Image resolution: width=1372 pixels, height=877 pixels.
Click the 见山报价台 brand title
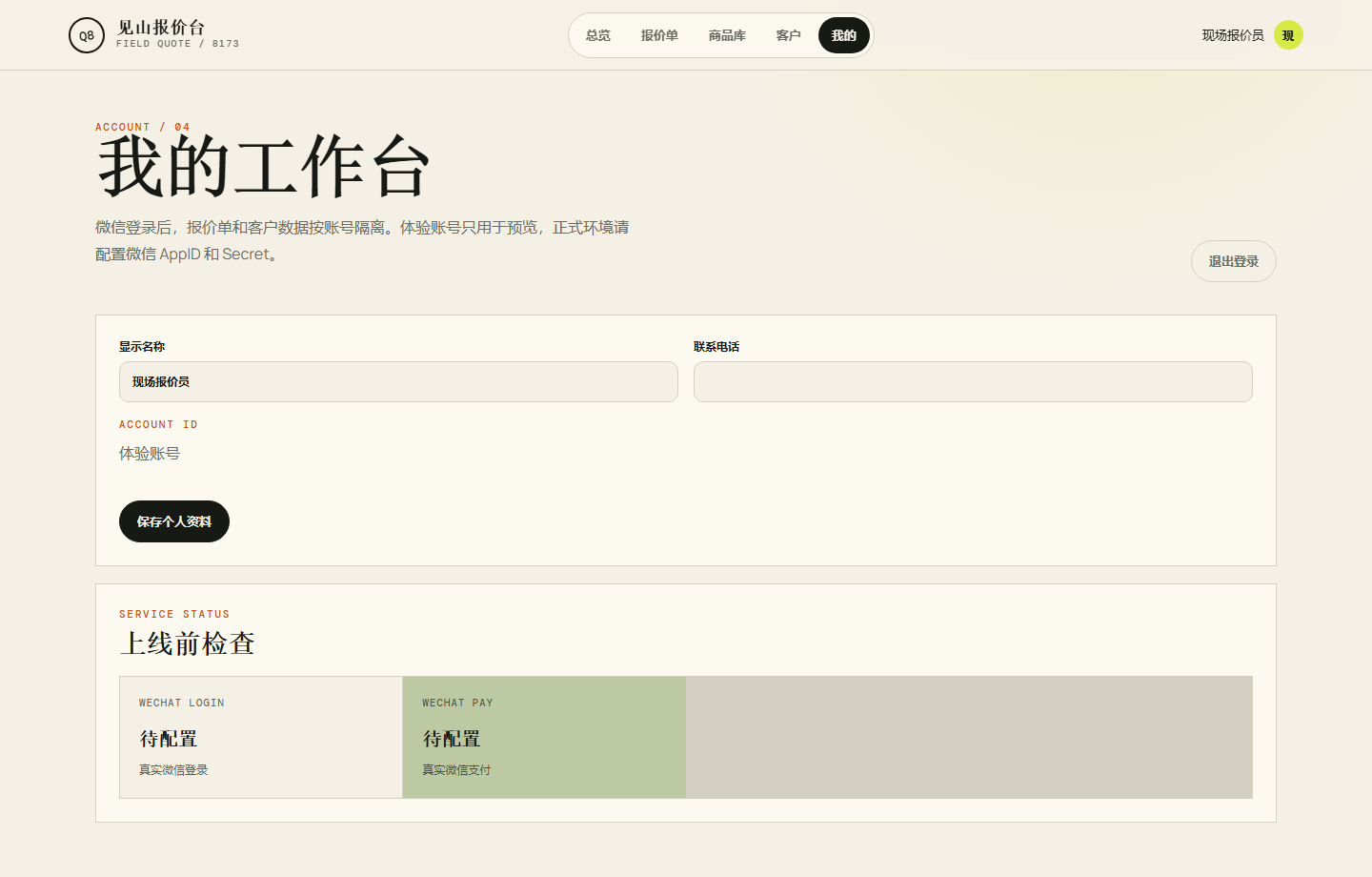click(x=161, y=28)
